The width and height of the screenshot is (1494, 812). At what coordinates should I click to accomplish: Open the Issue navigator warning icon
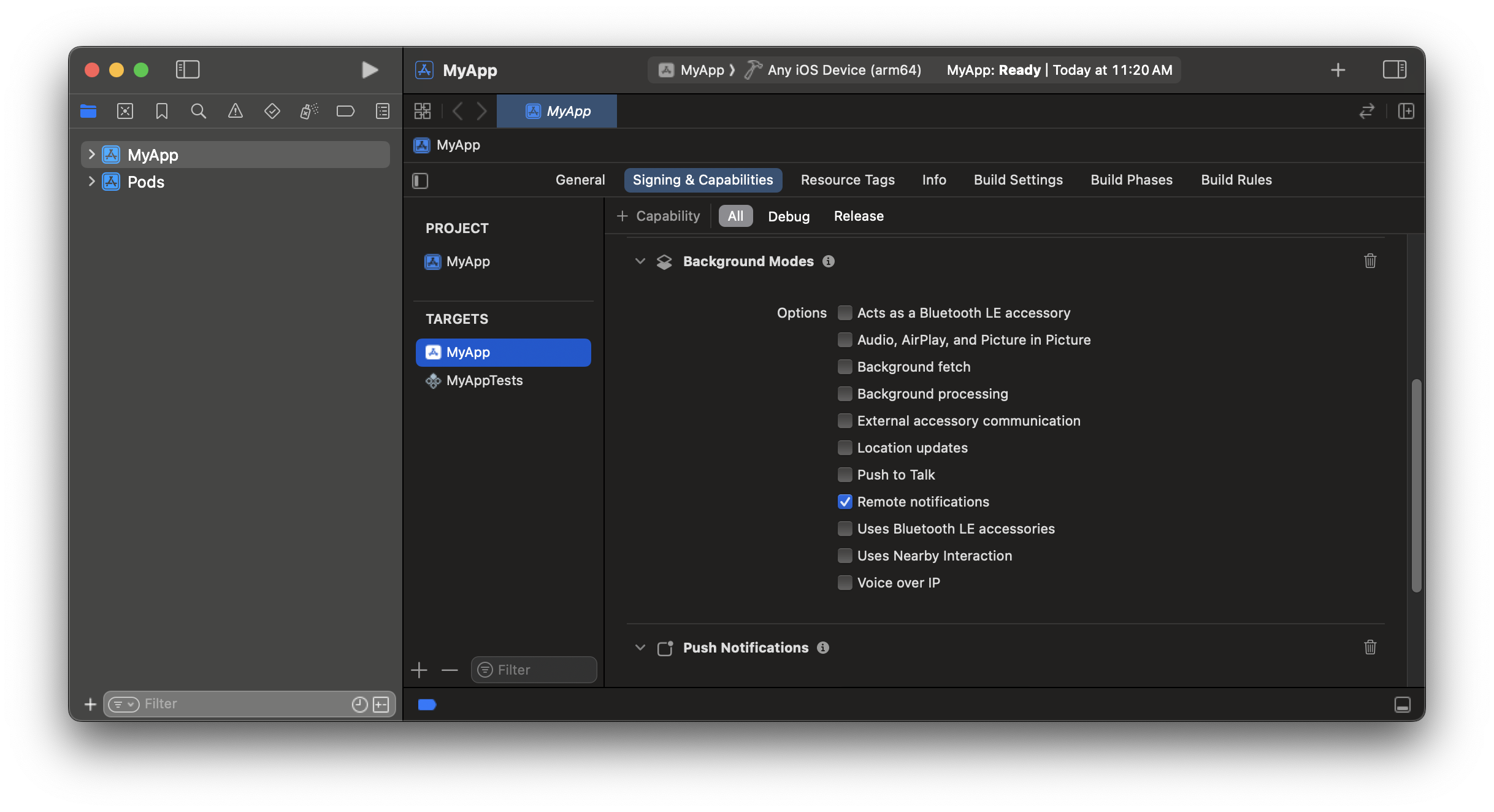pyautogui.click(x=236, y=111)
